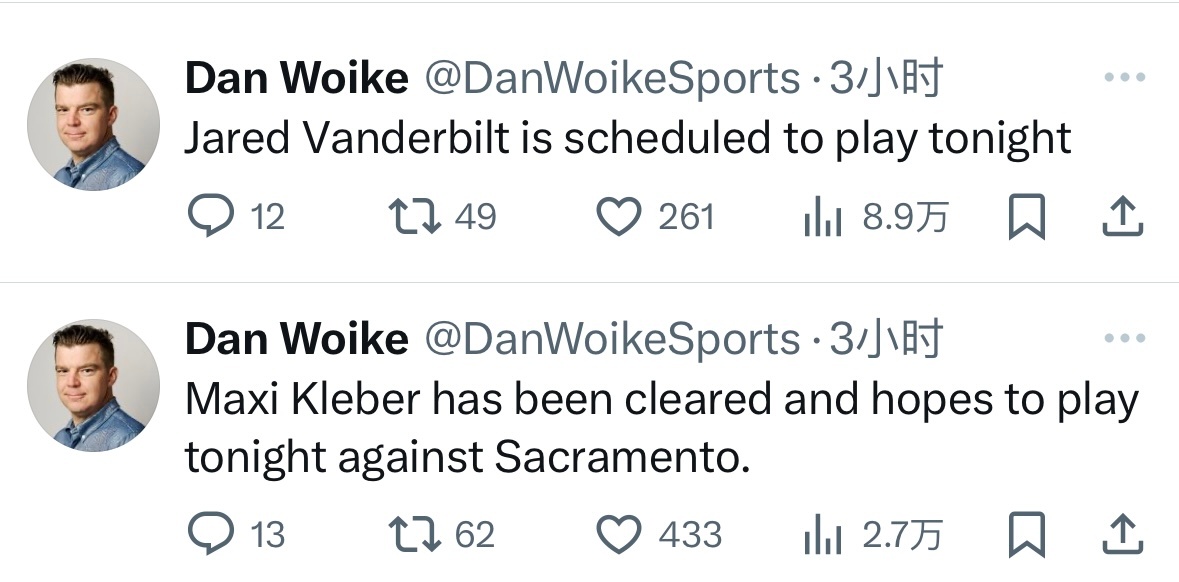The height and width of the screenshot is (582, 1179).
Task: Share the Maxi Kleber tweet
Action: tap(1121, 535)
